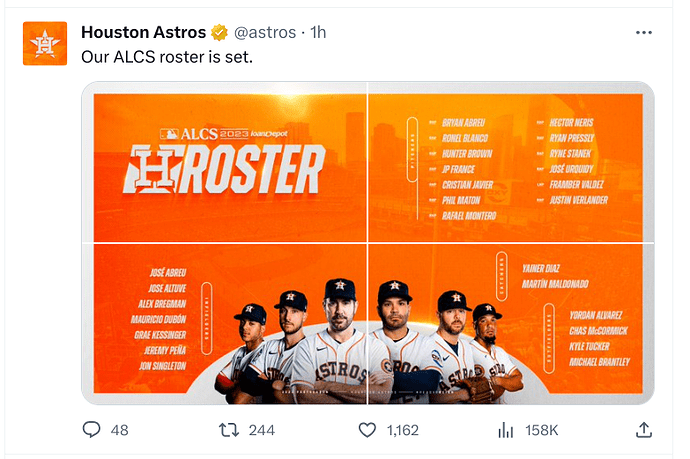Screen dimensions: 690x459
Task: Click the tweet text "Our ALCS roster is set."
Action: pos(167,56)
